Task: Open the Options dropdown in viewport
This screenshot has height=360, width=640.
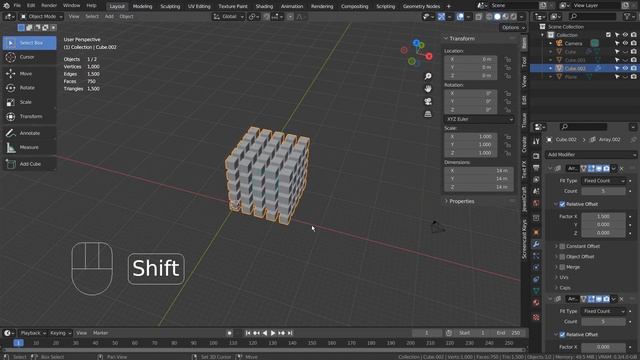Action: 512,27
